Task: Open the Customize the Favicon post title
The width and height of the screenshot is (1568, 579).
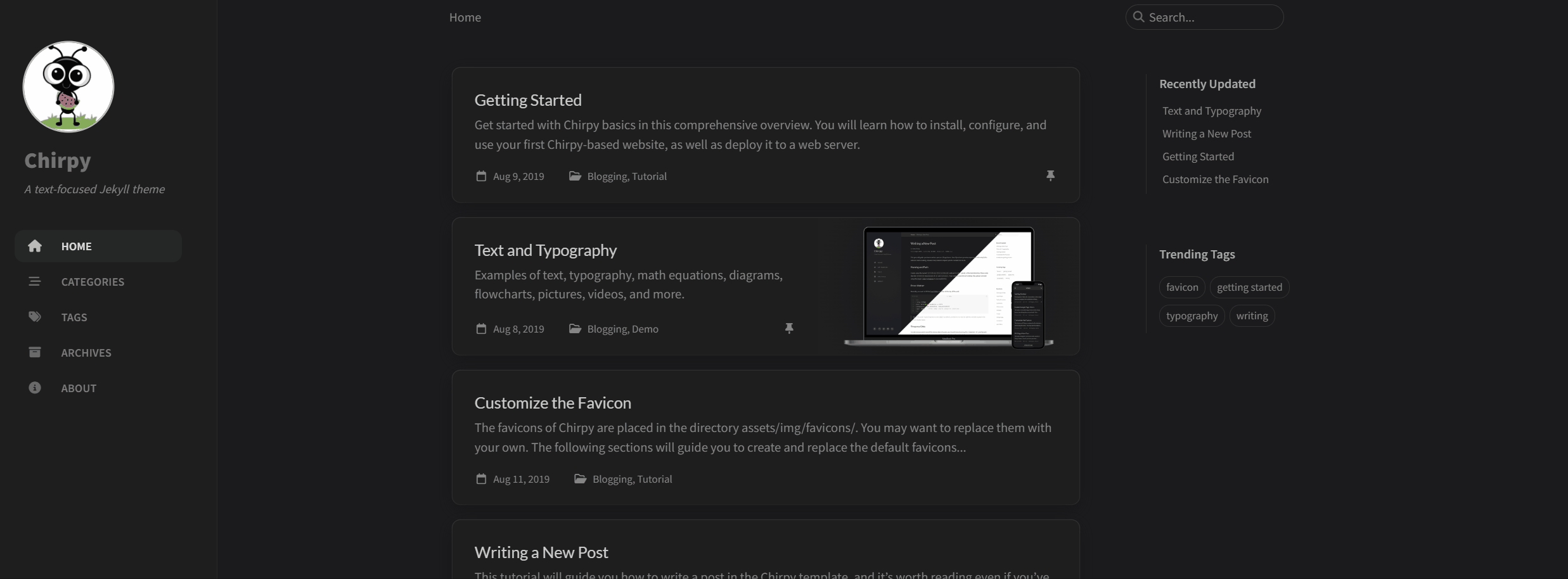Action: point(553,403)
